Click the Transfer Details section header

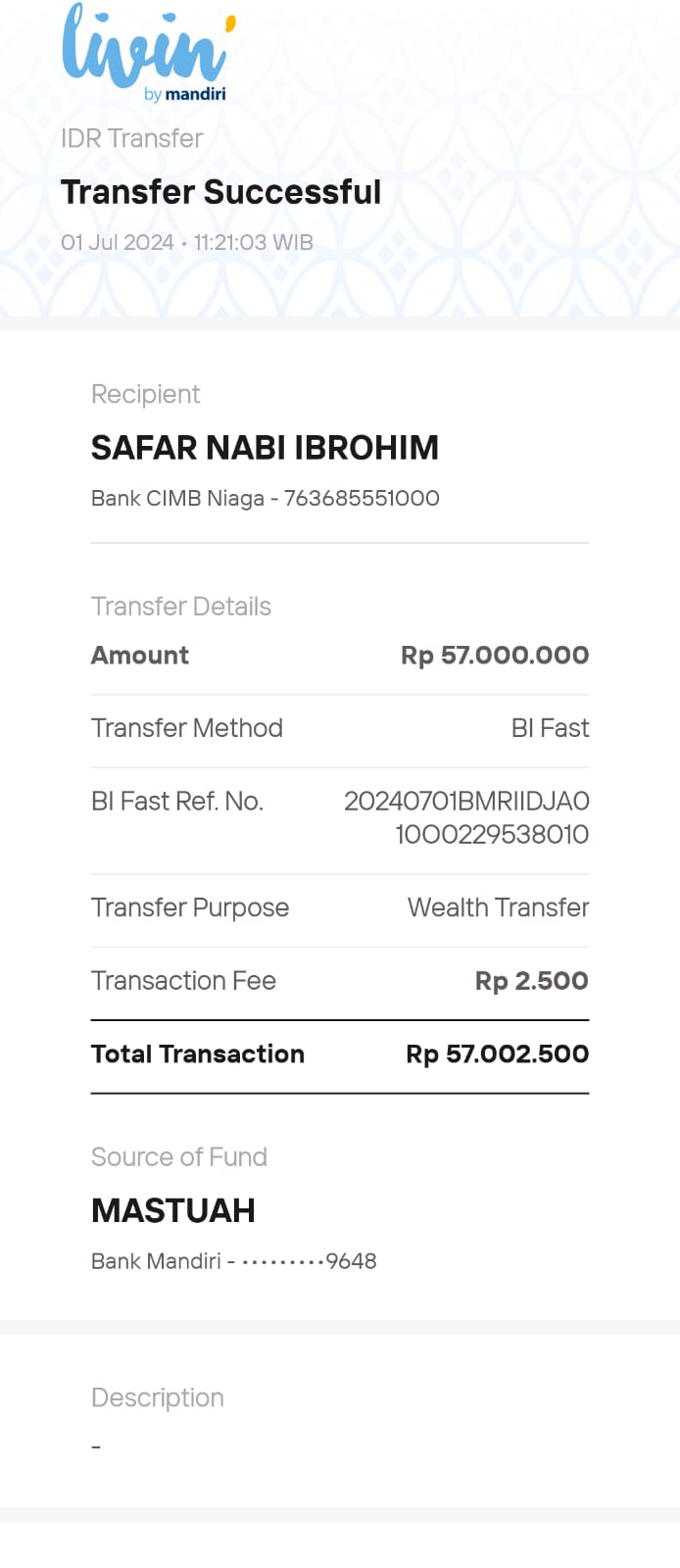181,607
